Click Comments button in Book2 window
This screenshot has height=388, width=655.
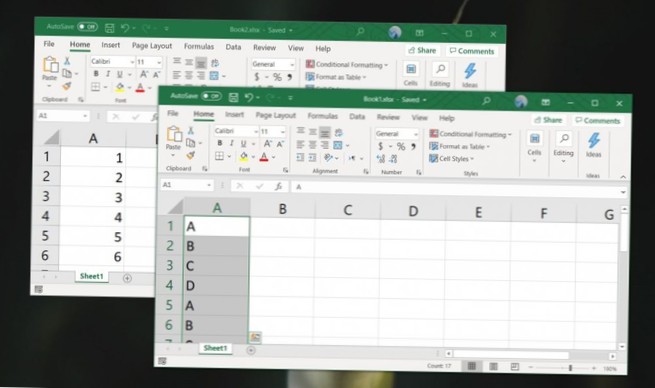[472, 51]
